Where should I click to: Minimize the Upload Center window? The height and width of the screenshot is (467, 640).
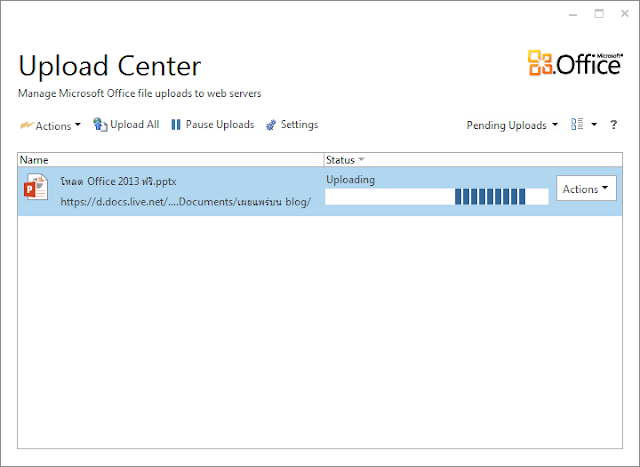[x=573, y=14]
